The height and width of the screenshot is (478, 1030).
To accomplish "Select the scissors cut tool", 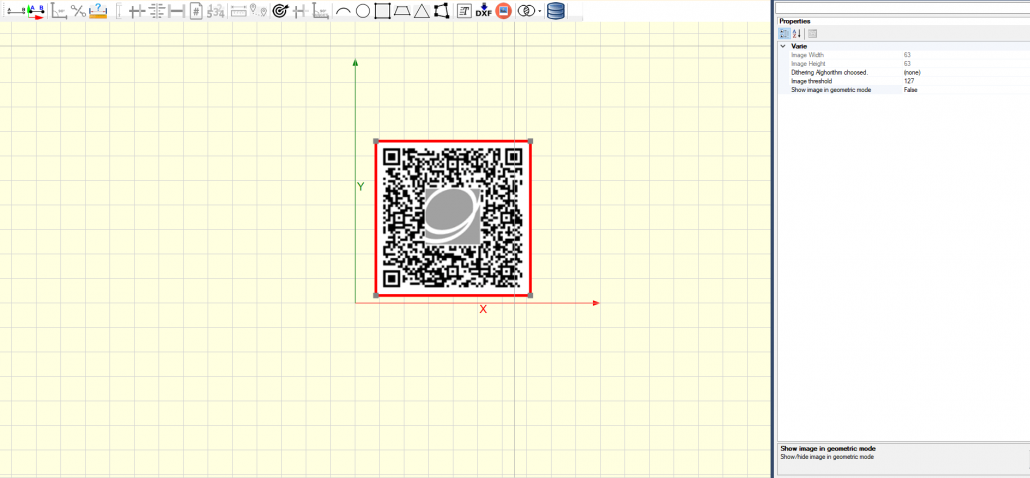I will coord(78,11).
